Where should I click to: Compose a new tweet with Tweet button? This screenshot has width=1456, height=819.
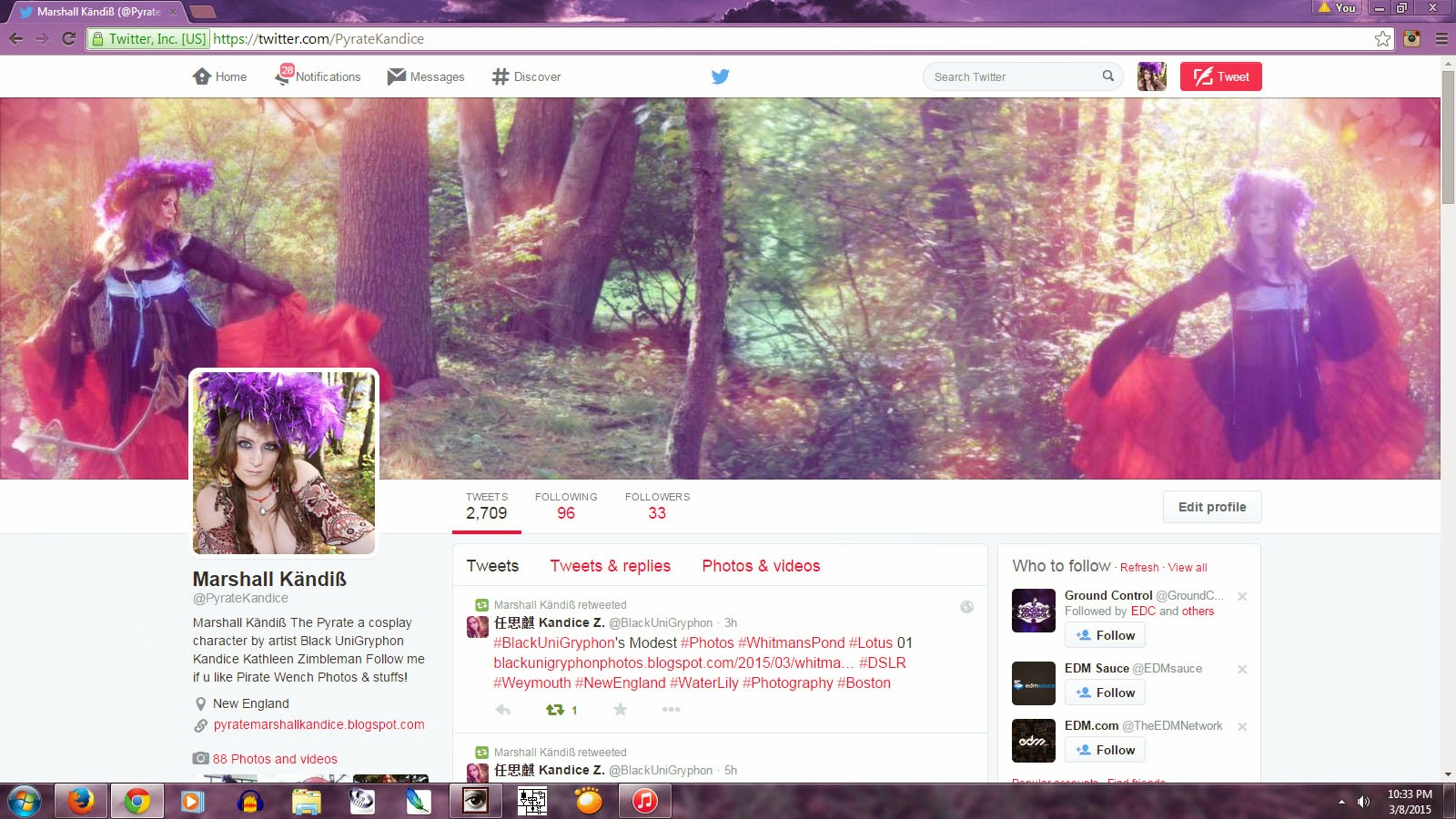point(1221,76)
